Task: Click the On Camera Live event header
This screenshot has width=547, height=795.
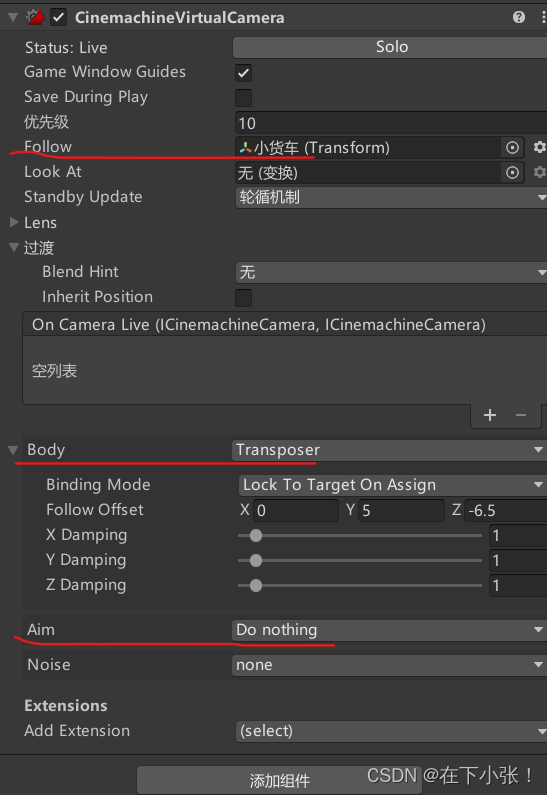Action: point(285,324)
